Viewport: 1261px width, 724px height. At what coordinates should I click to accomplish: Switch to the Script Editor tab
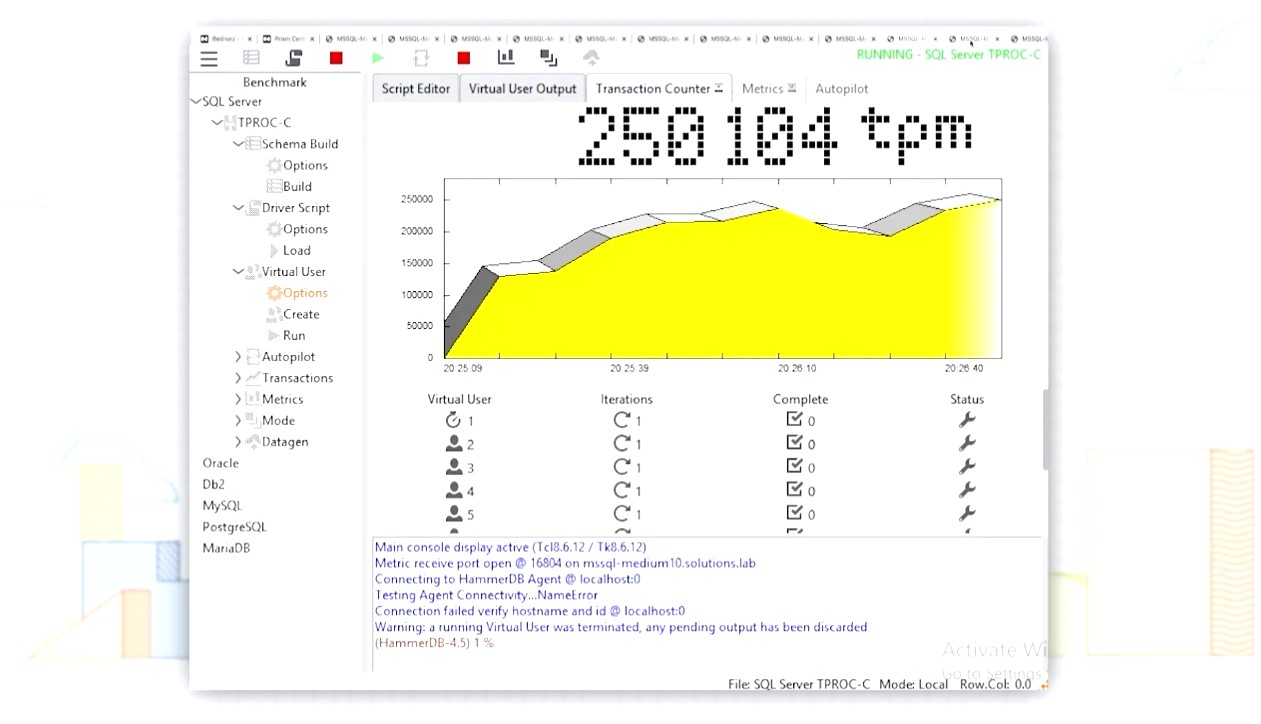point(415,88)
